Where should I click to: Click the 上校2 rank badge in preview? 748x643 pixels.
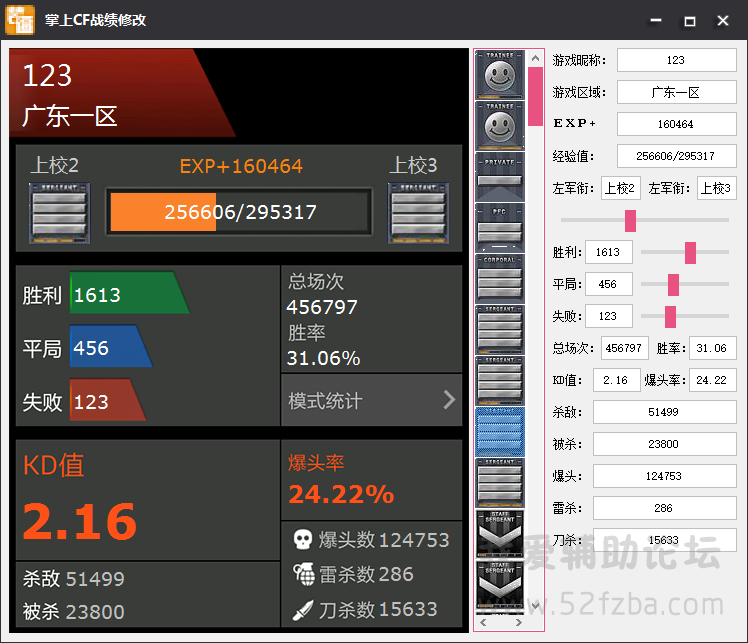coord(60,211)
